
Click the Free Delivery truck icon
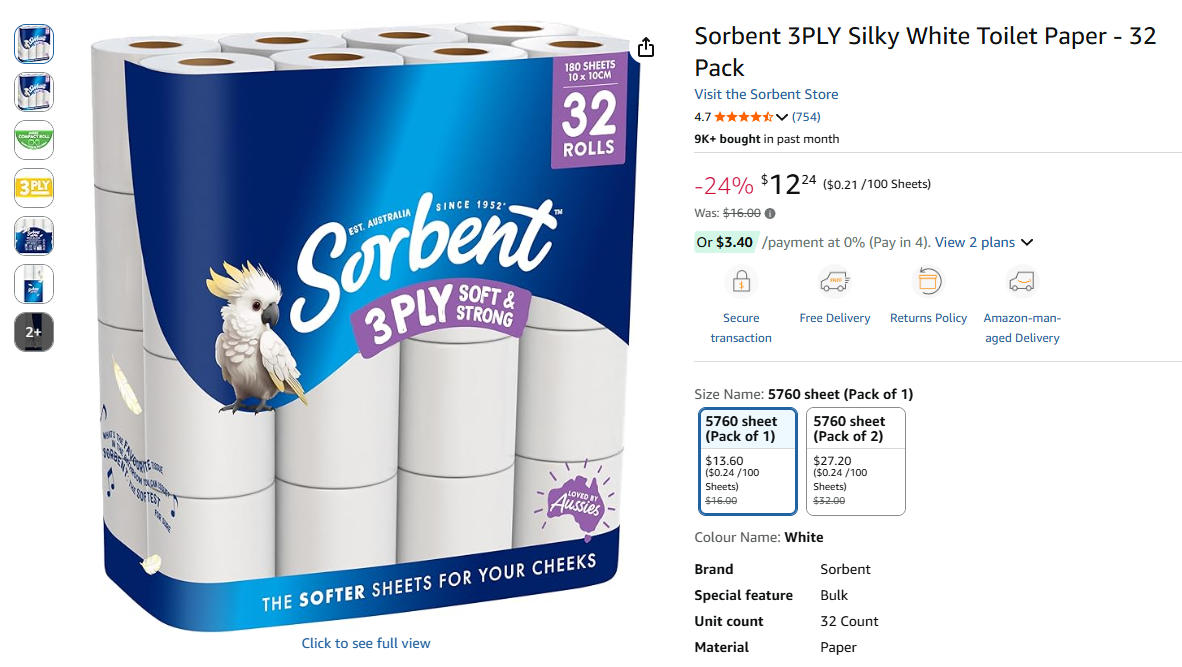coord(834,282)
